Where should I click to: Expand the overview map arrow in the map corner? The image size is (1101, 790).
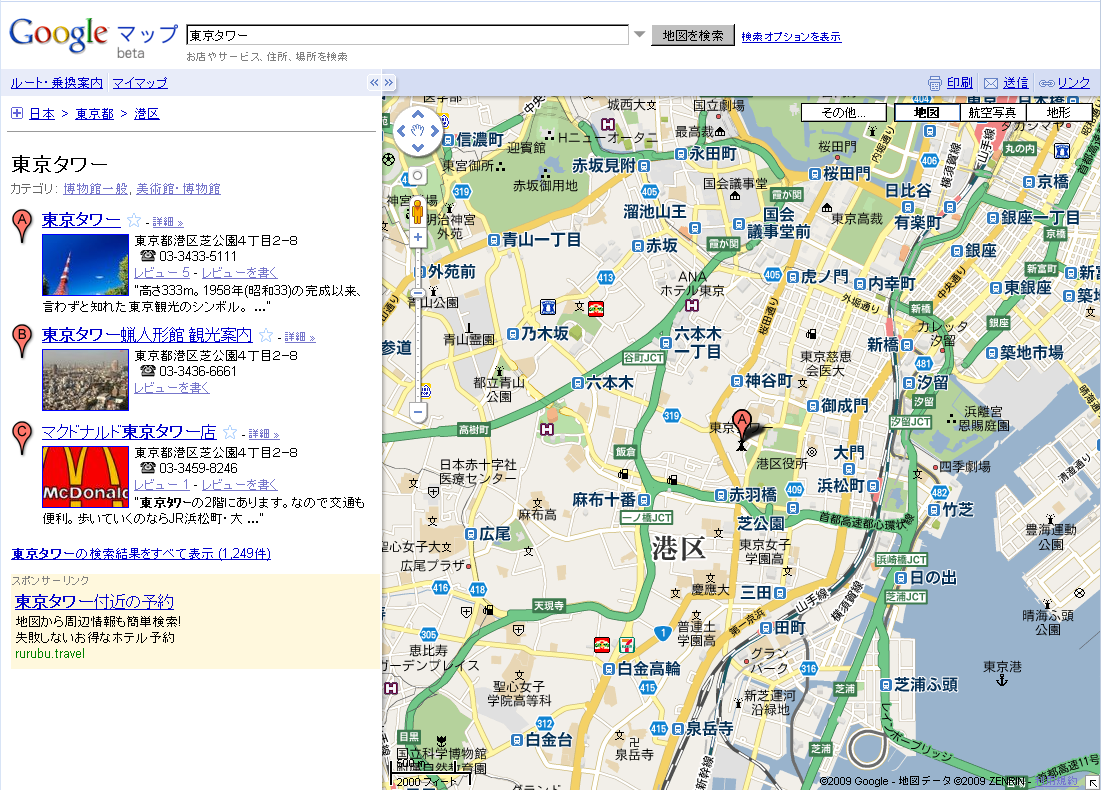coord(1093,782)
